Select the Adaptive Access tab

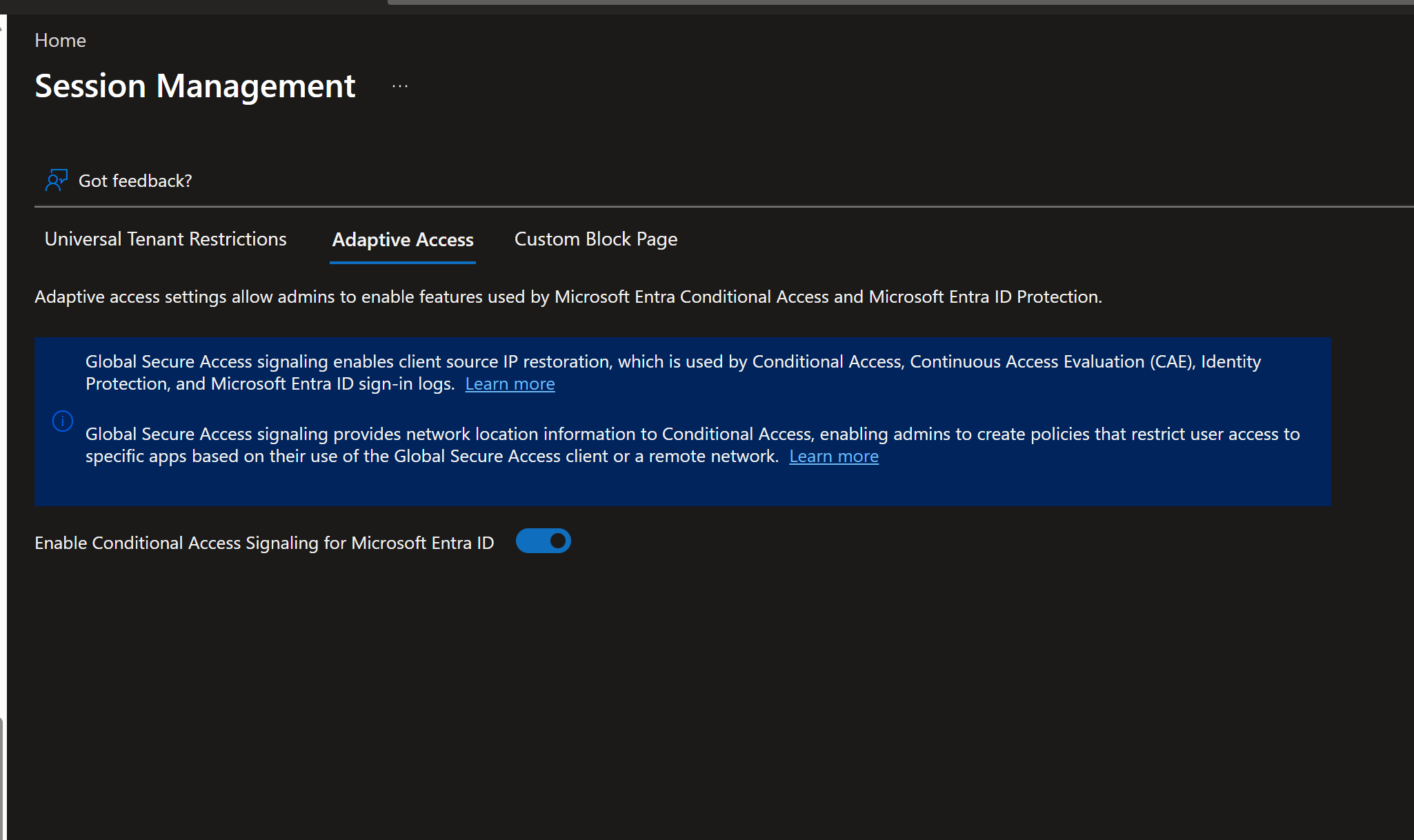coord(403,239)
